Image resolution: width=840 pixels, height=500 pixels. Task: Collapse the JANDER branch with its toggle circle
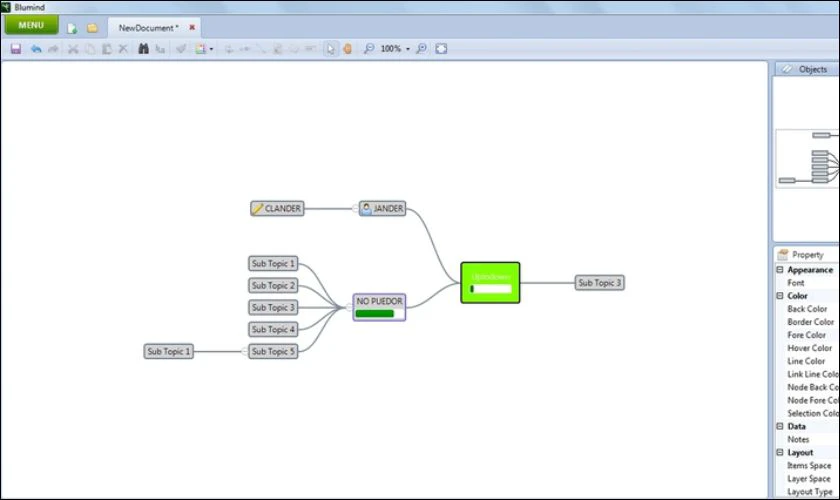pyautogui.click(x=355, y=208)
